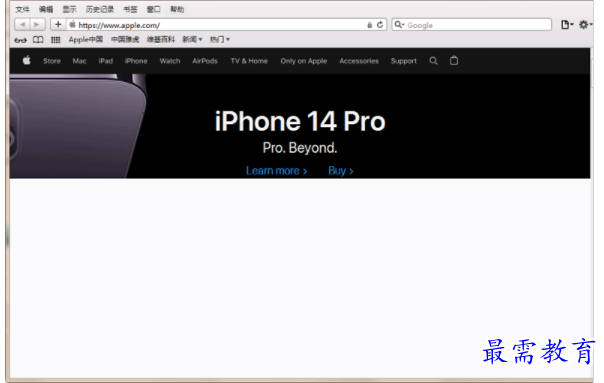Screen dimensions: 604x383
Task: Reload the page with the refresh icon
Action: tap(380, 25)
